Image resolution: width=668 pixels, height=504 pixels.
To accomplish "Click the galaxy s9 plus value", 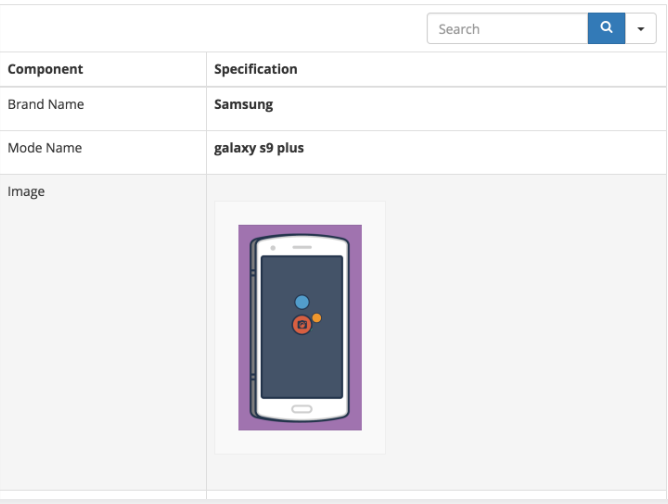I will [x=259, y=148].
